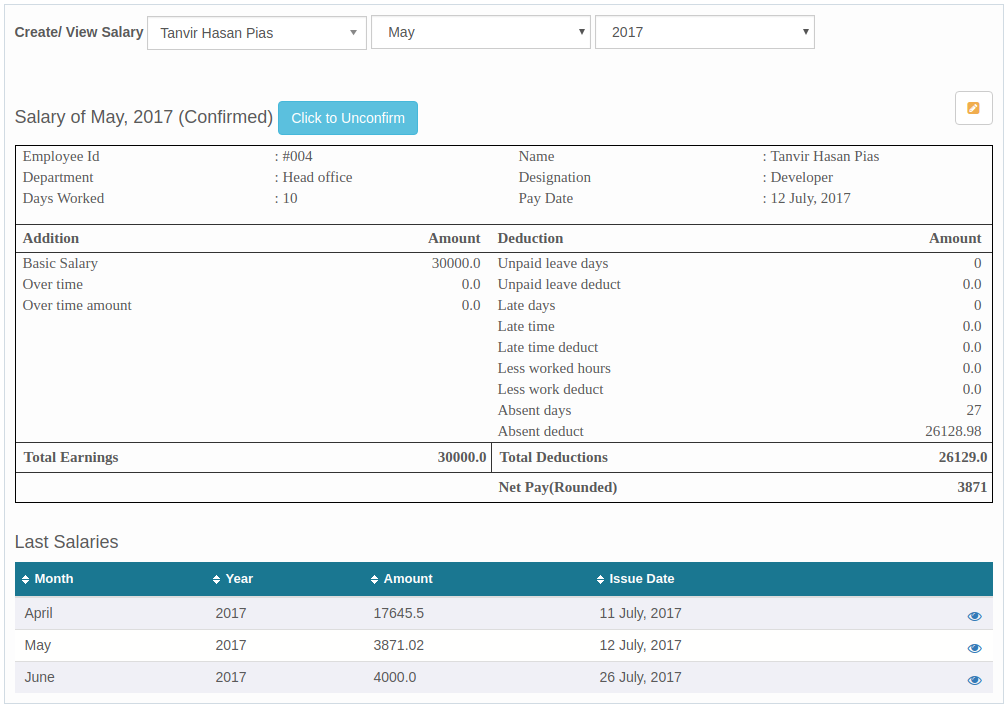
Task: Click sort arrows icon beside Issue Date header
Action: pos(601,580)
